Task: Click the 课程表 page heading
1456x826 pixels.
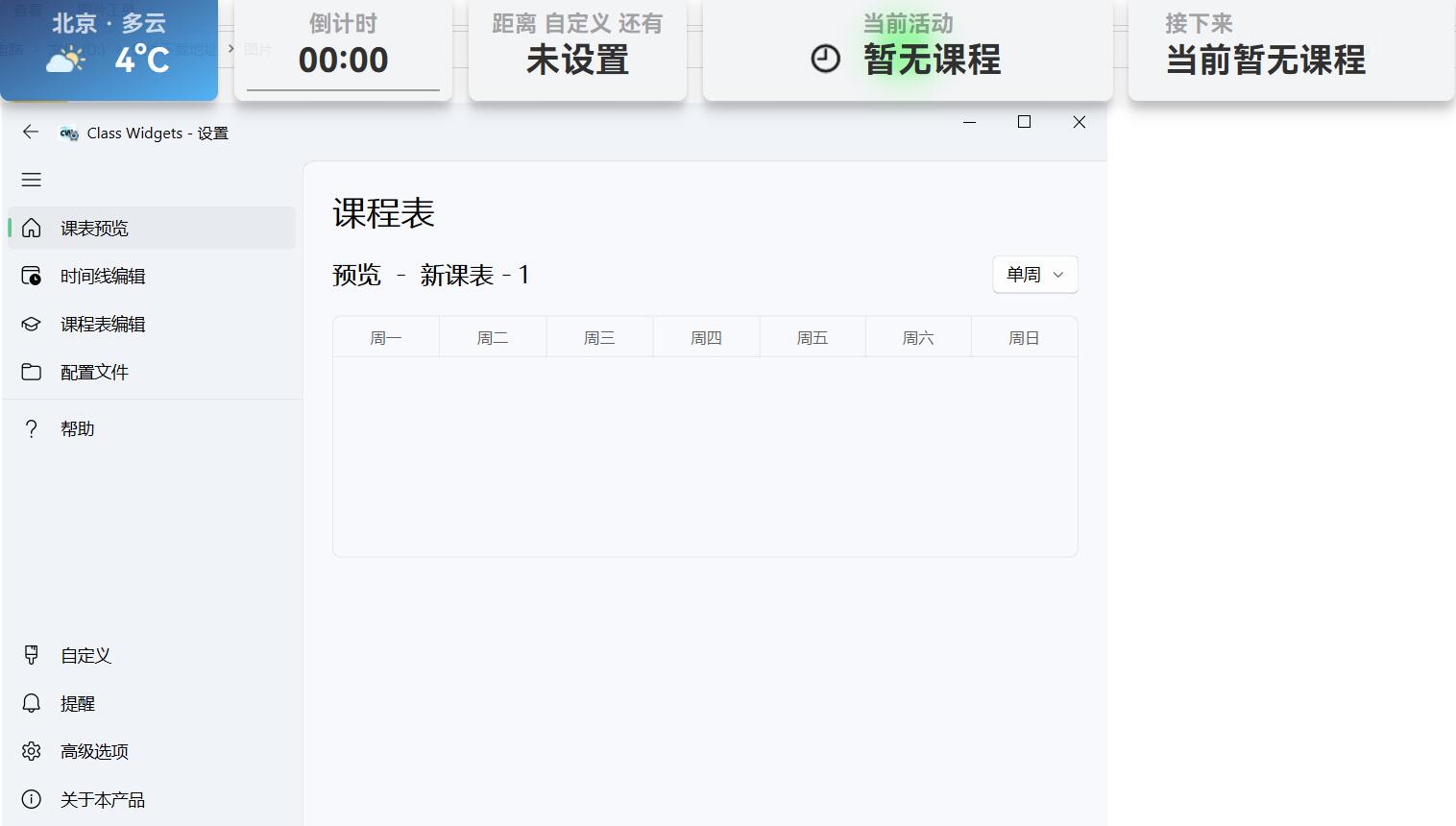Action: (x=384, y=213)
